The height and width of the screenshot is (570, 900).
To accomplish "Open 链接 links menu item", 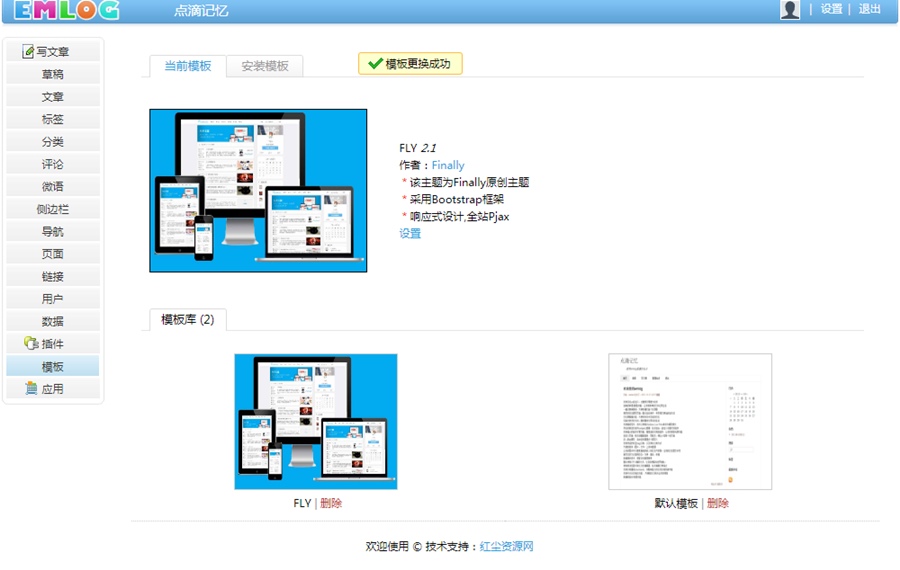I will click(x=53, y=276).
